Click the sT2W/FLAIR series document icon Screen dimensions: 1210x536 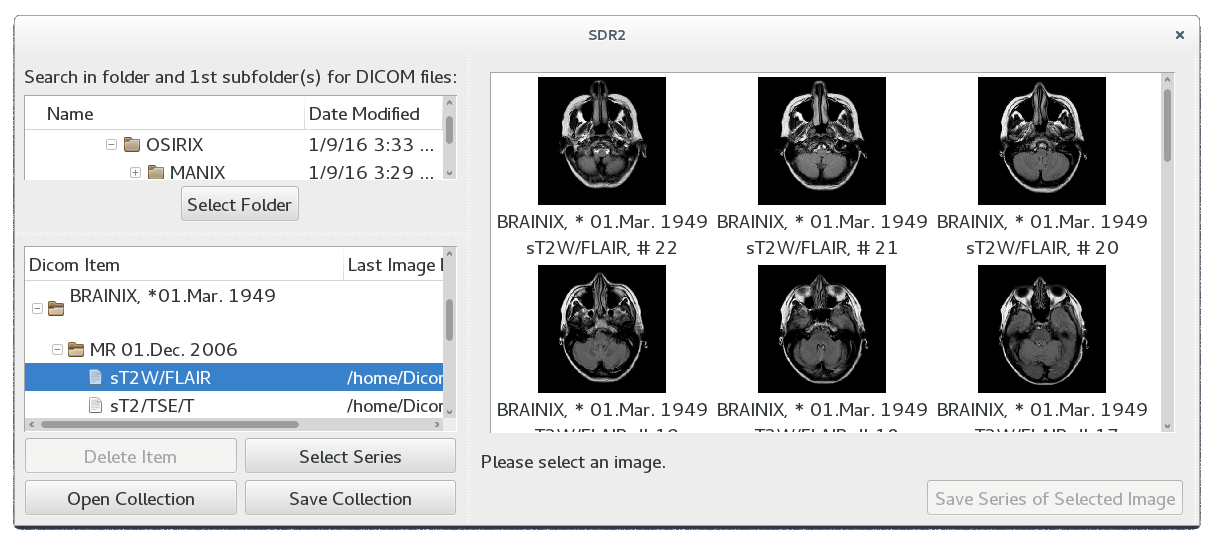(x=96, y=378)
